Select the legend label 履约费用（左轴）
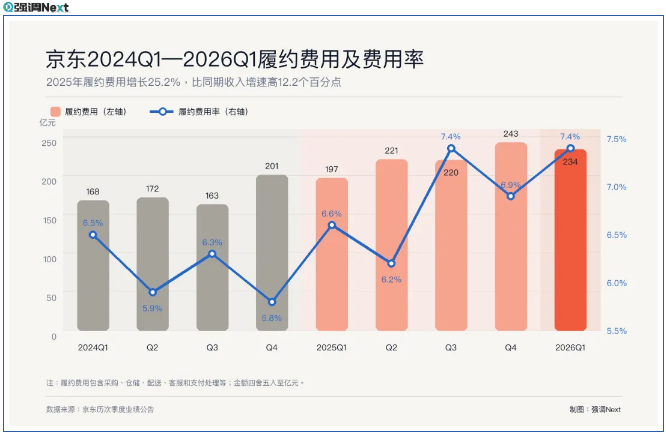The width and height of the screenshot is (666, 433). [96, 112]
